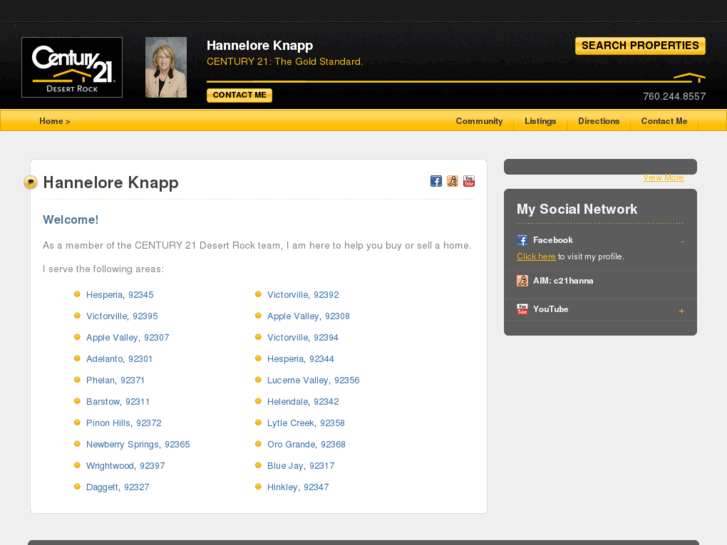
Task: Follow the 'Click here' Facebook profile link
Action: tap(536, 256)
